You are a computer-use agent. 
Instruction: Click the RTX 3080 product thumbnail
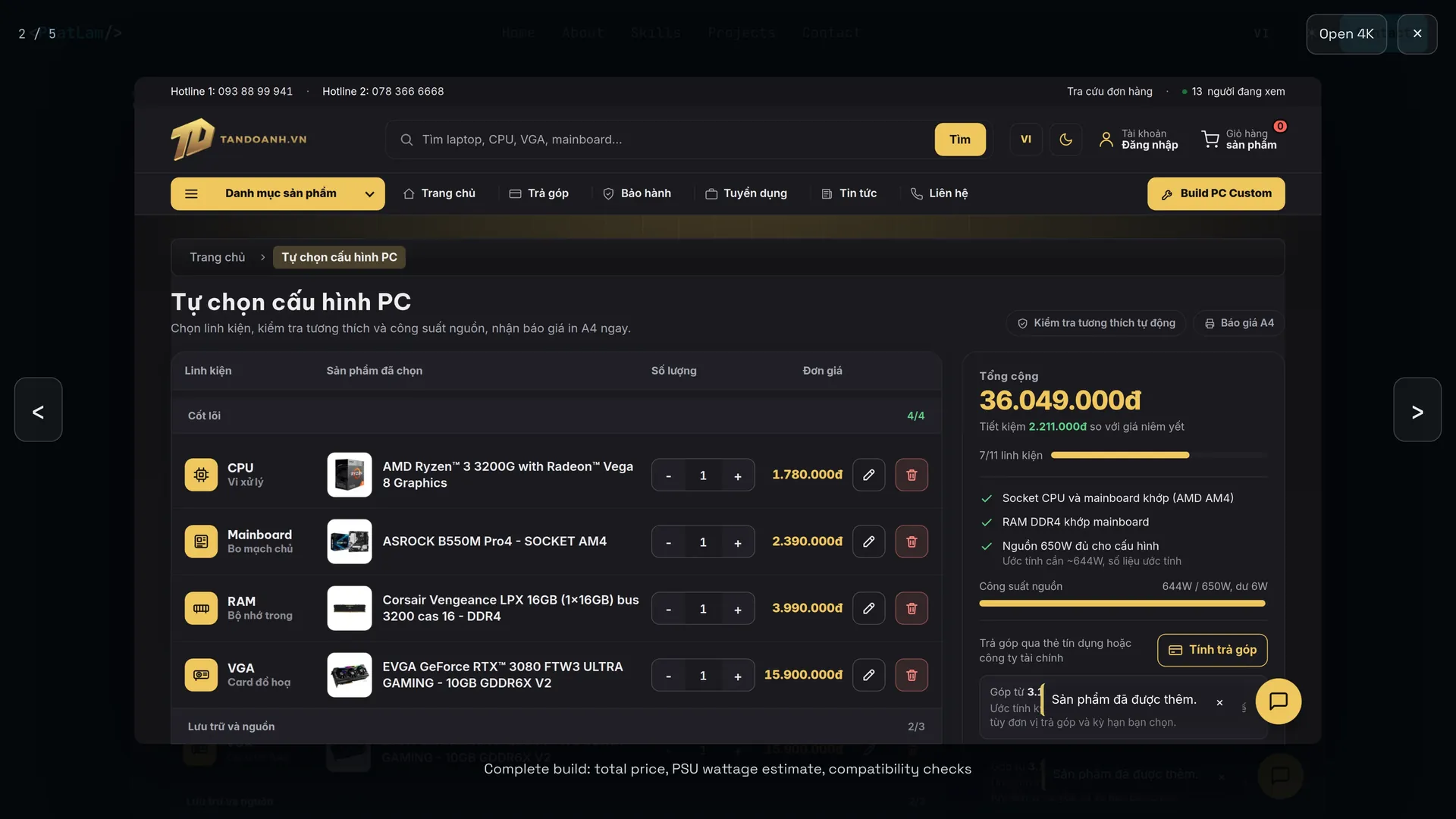350,675
